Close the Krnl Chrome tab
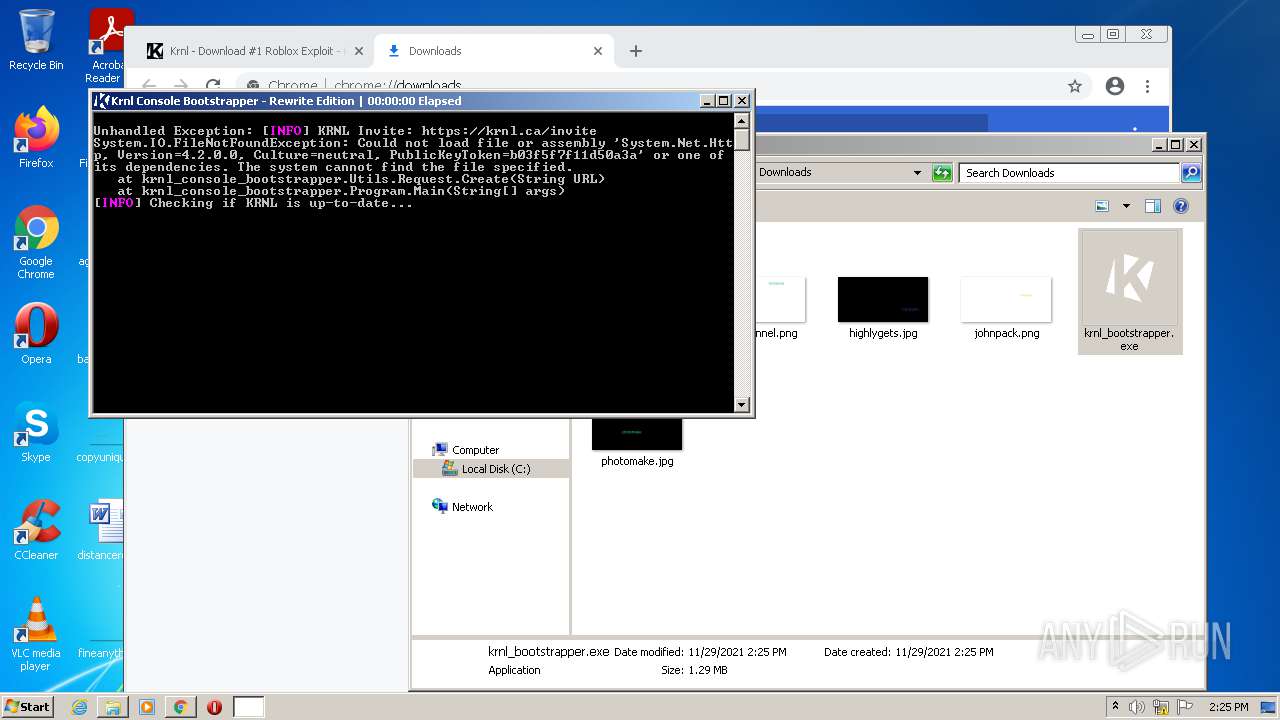Image resolution: width=1280 pixels, height=720 pixels. pos(359,51)
